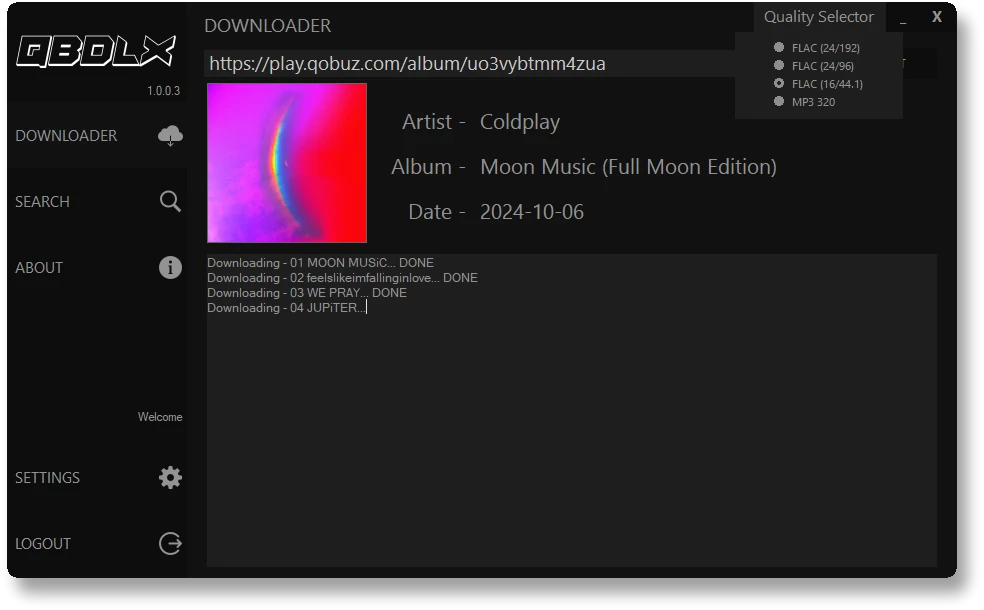984x610 pixels.
Task: Click the About info icon
Action: [170, 267]
